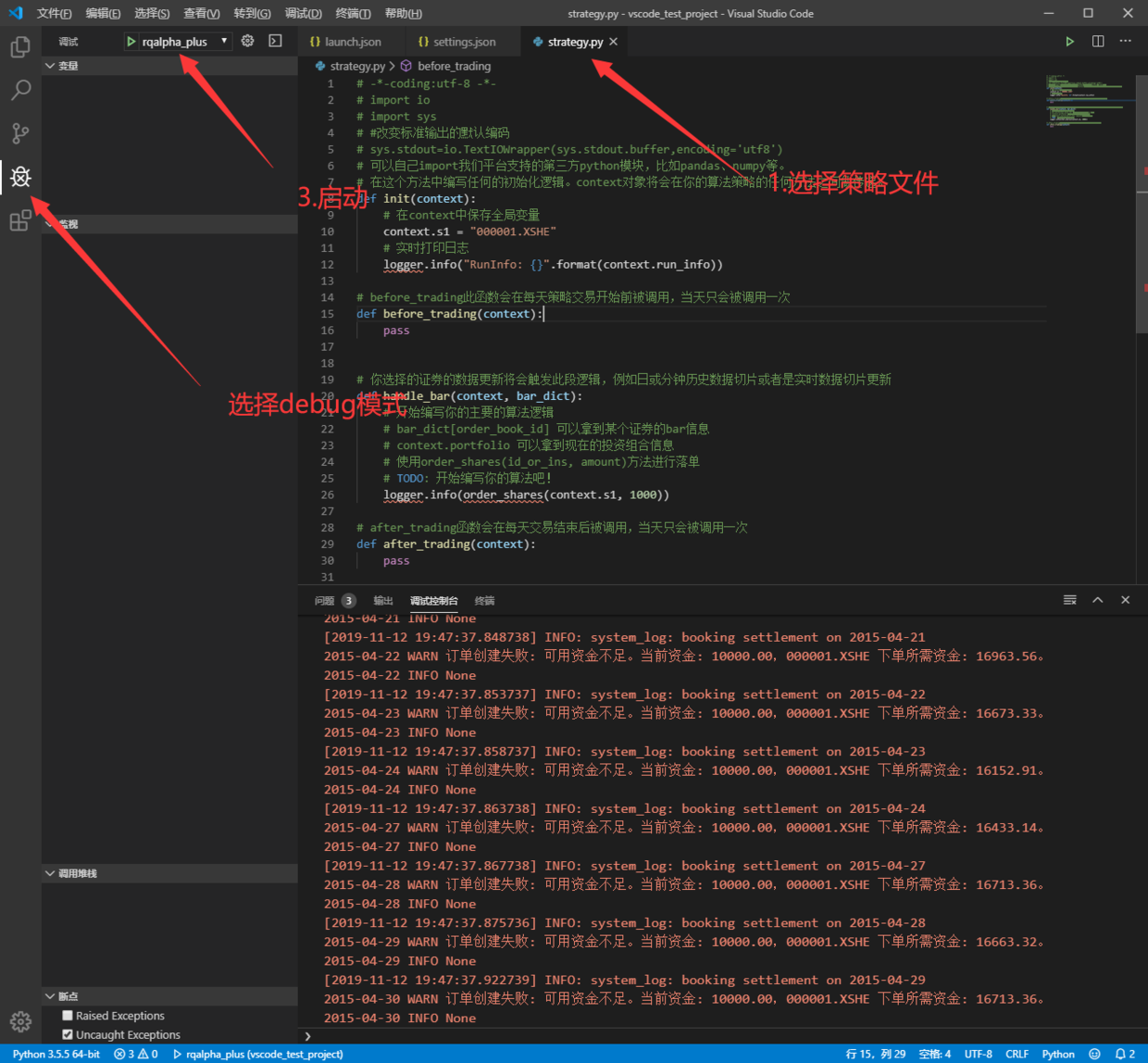
Task: Open the 帮助(H) menu
Action: 403,13
